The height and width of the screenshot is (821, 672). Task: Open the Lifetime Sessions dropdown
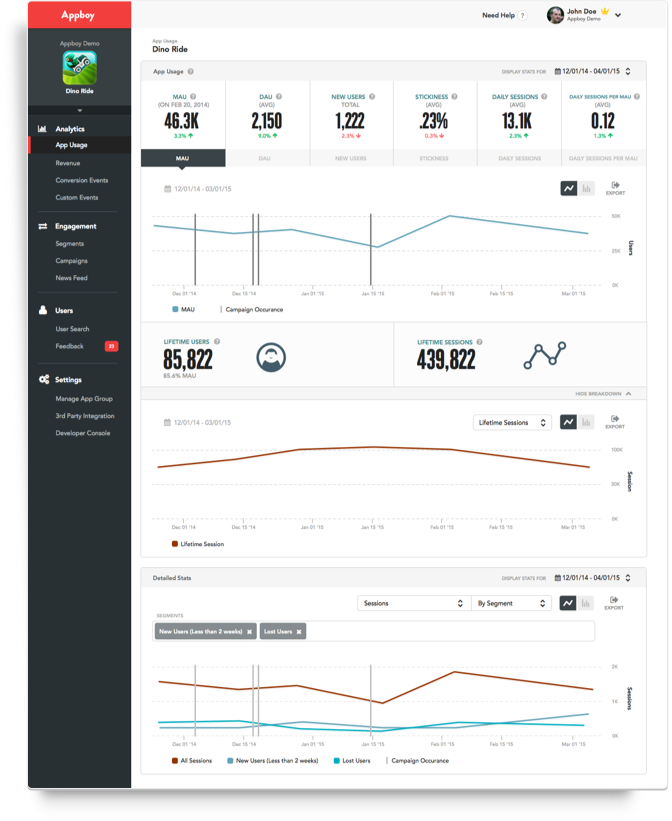(512, 423)
